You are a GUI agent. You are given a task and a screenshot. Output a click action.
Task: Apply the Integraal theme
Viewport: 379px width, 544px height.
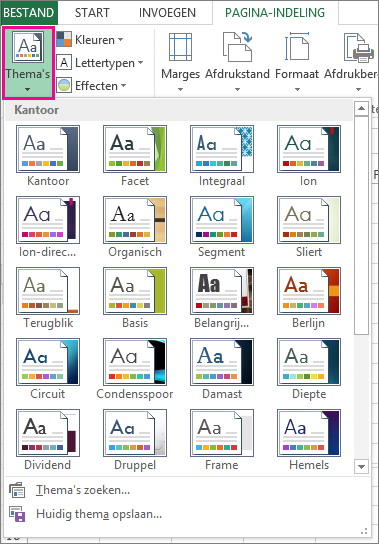[x=222, y=156]
